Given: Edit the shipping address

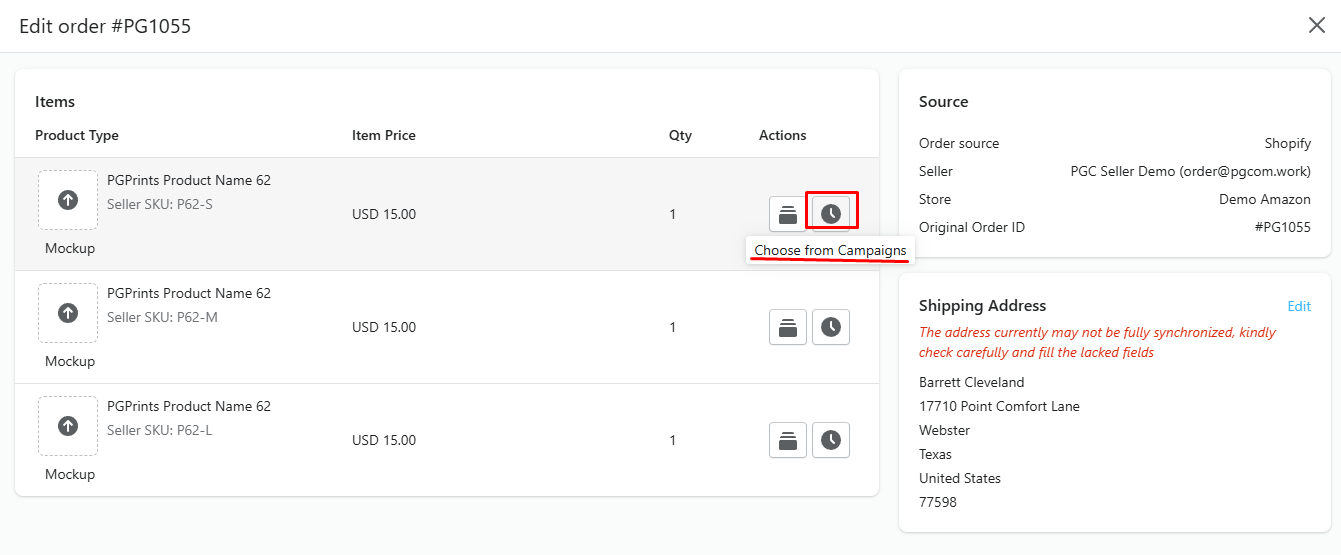Looking at the screenshot, I should point(1298,306).
